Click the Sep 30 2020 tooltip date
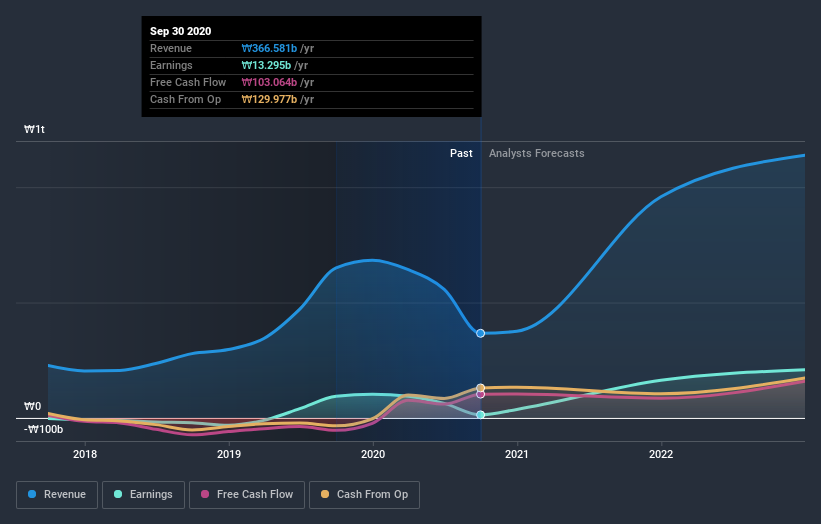This screenshot has height=524, width=821. click(x=181, y=31)
